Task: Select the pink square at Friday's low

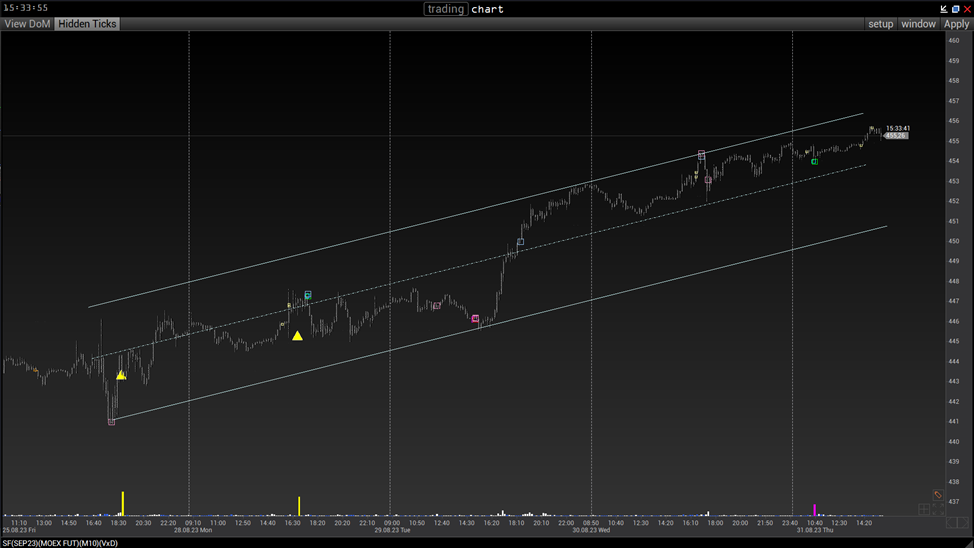Action: (111, 422)
